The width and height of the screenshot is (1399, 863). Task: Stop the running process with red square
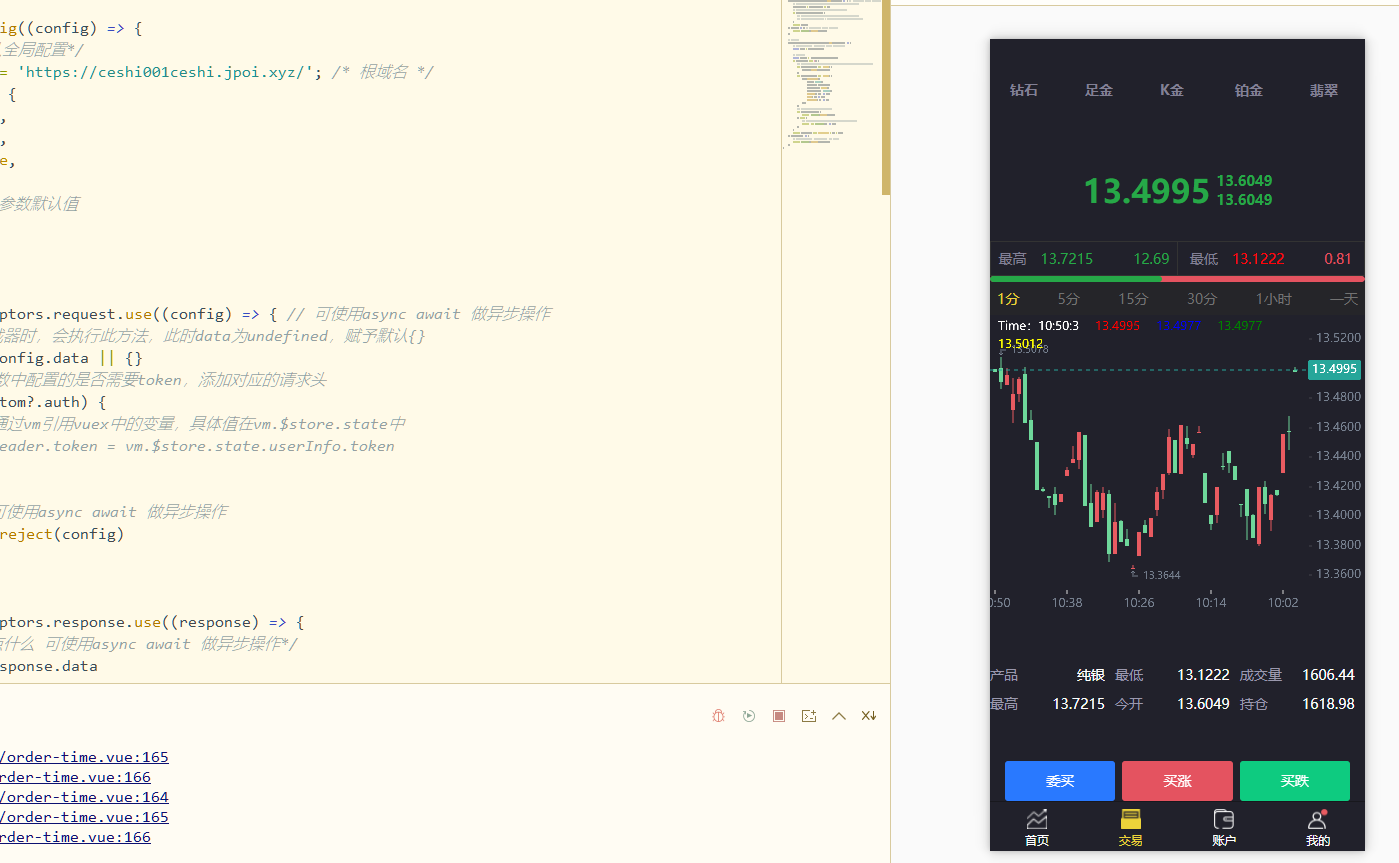pos(779,716)
